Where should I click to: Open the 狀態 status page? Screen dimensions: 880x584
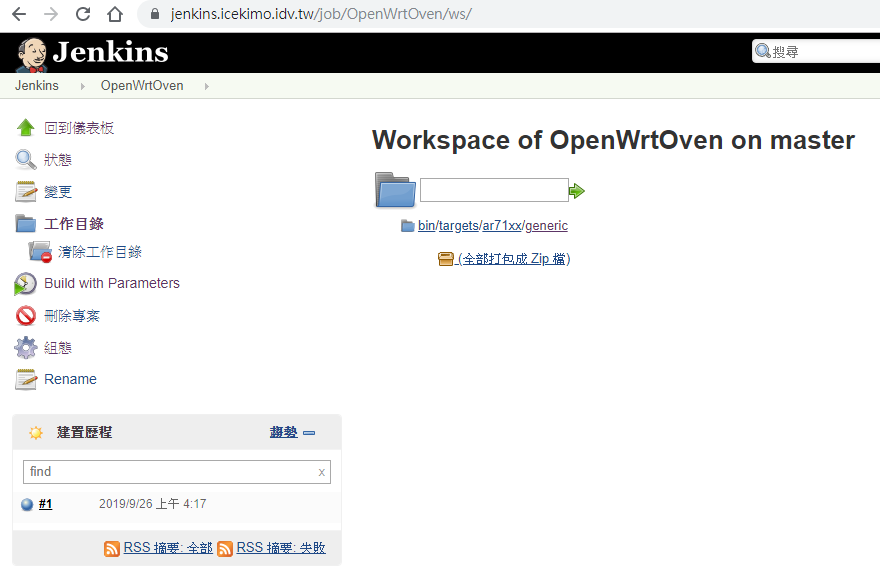tap(58, 160)
